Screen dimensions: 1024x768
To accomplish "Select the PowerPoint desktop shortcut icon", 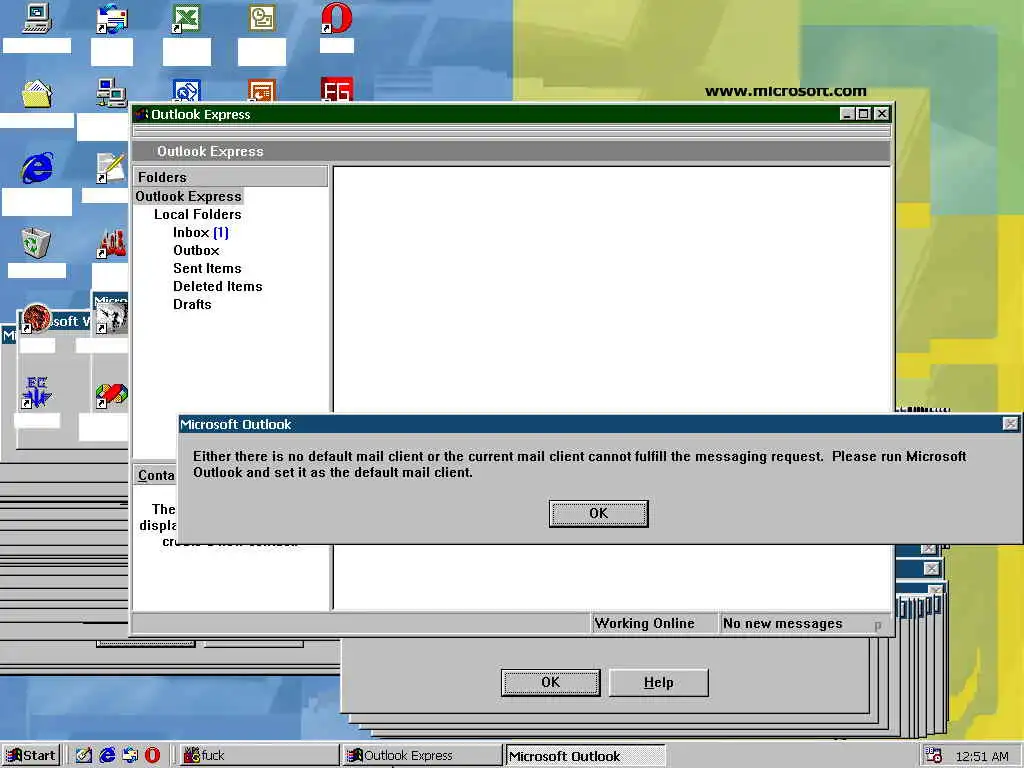I will point(262,90).
